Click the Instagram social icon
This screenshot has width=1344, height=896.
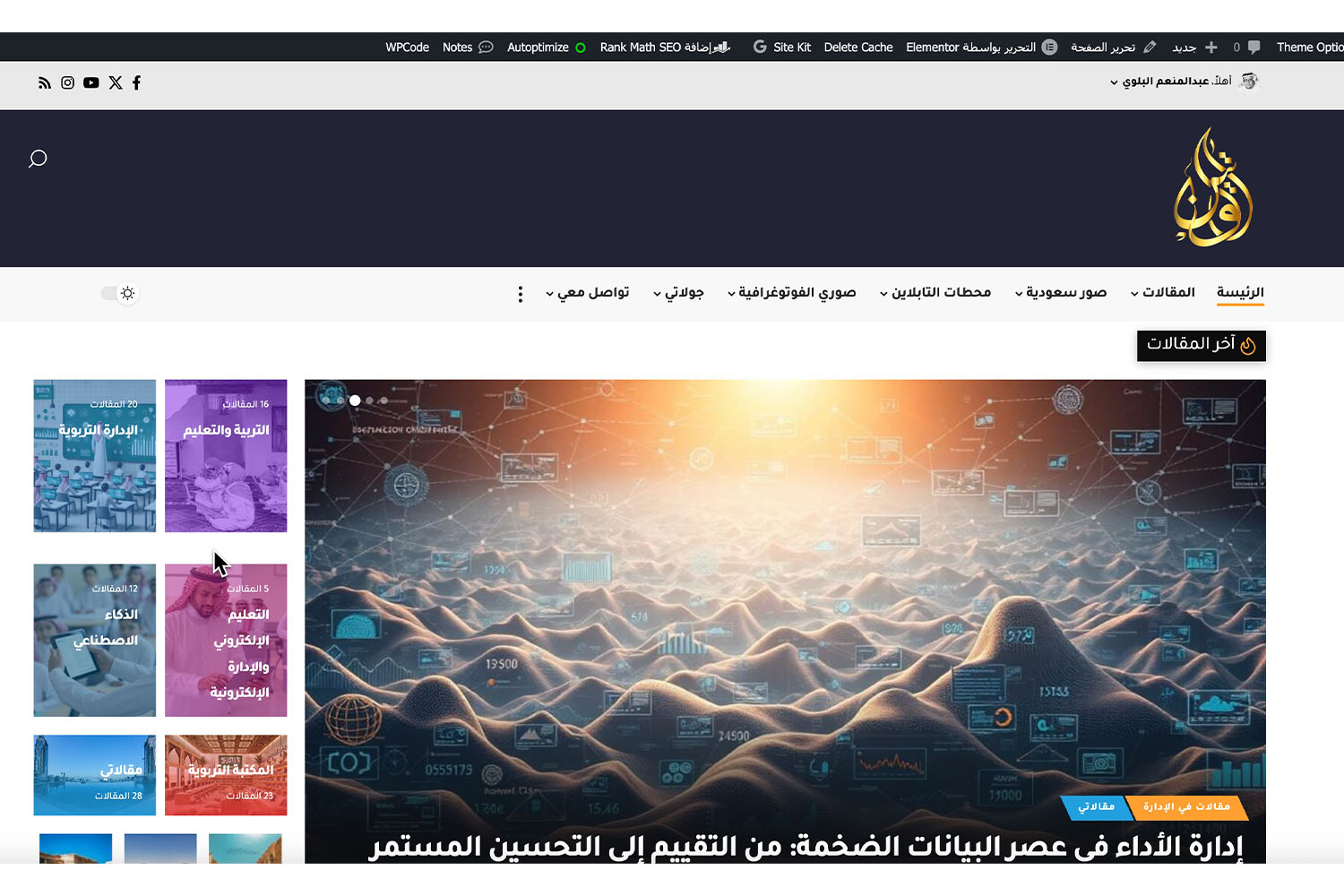pos(67,82)
